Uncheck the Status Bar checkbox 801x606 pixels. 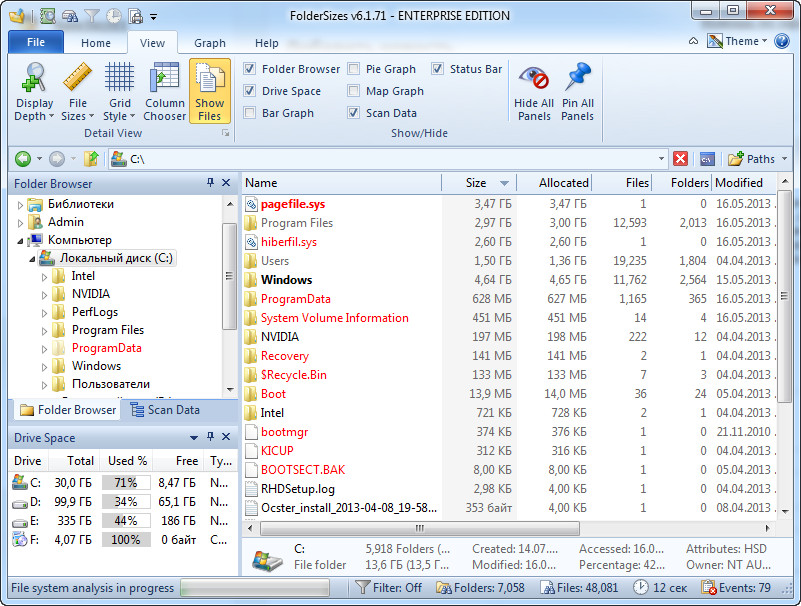(x=437, y=68)
